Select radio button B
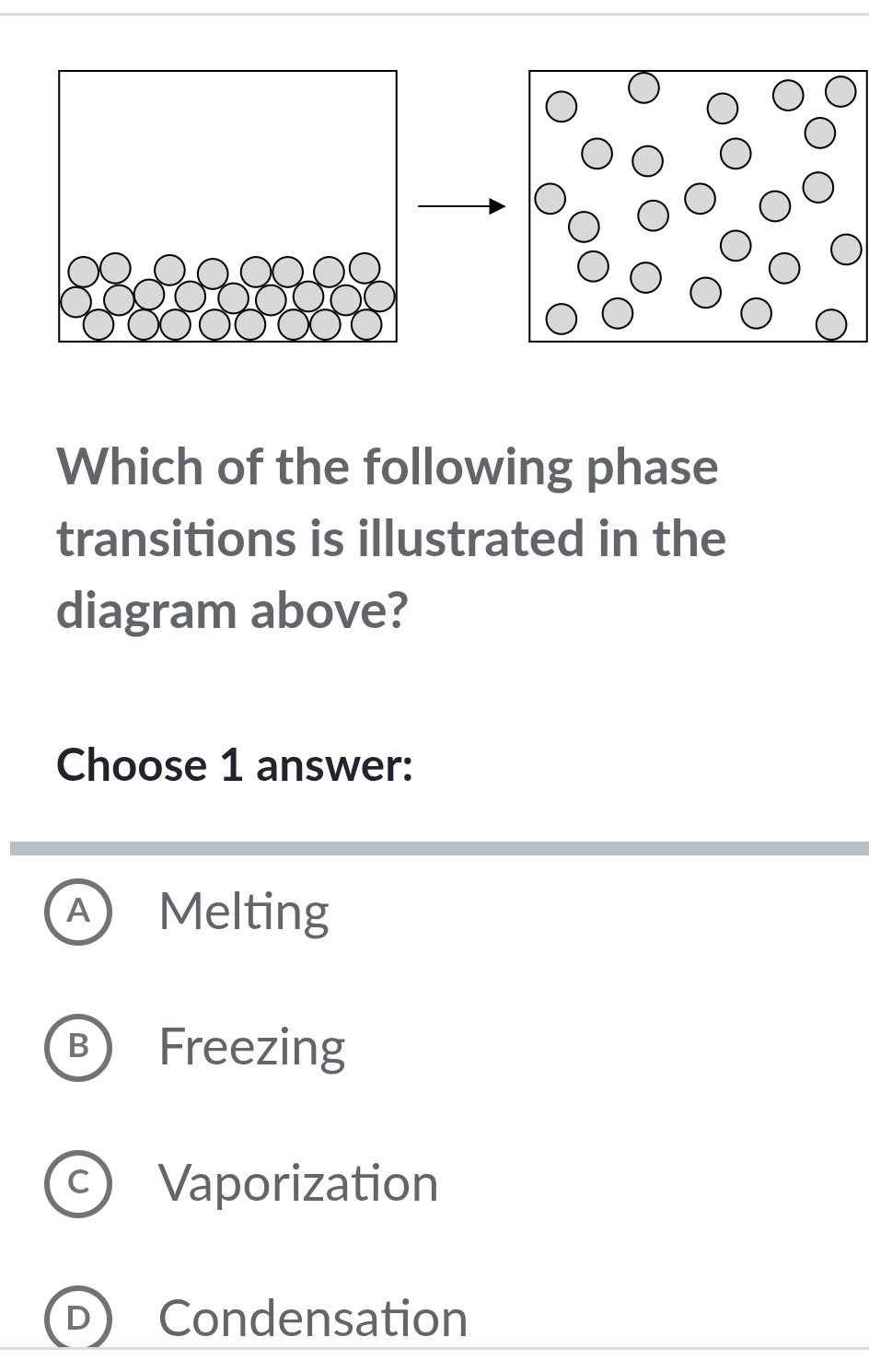Viewport: 869px width, 1372px height. point(78,1047)
